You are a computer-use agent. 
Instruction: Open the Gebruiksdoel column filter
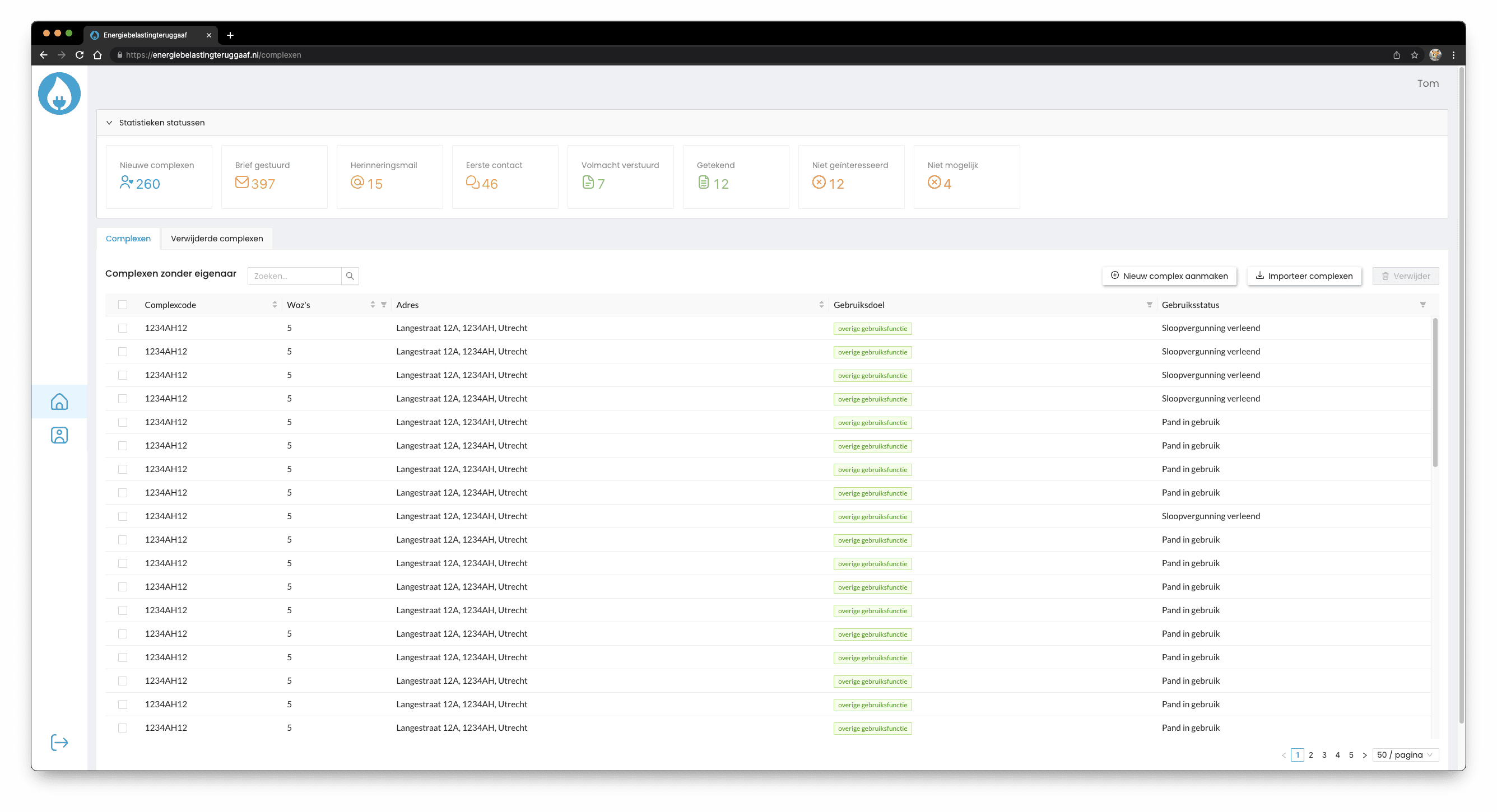coord(1149,304)
